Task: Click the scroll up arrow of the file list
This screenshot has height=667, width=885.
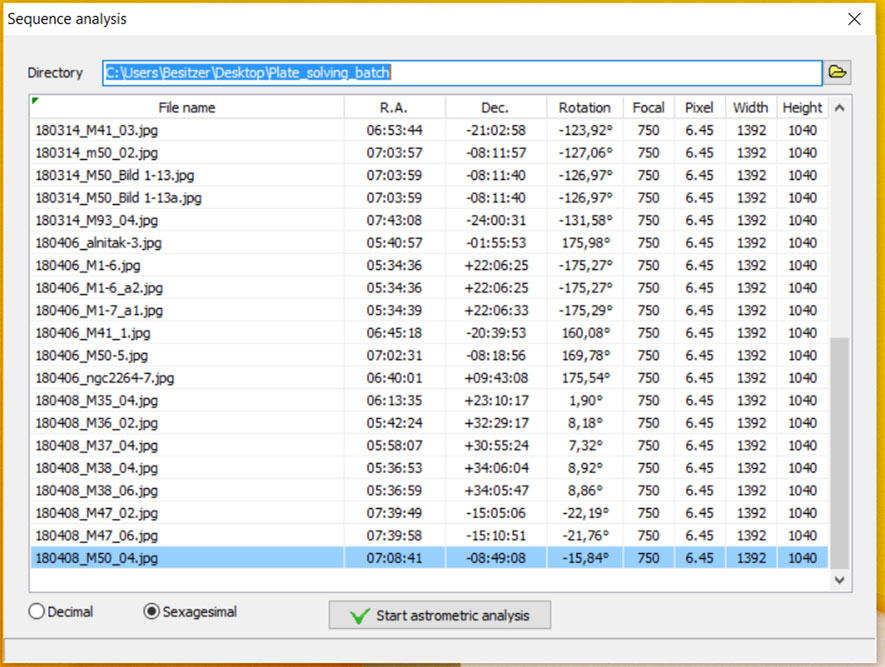Action: pos(839,108)
